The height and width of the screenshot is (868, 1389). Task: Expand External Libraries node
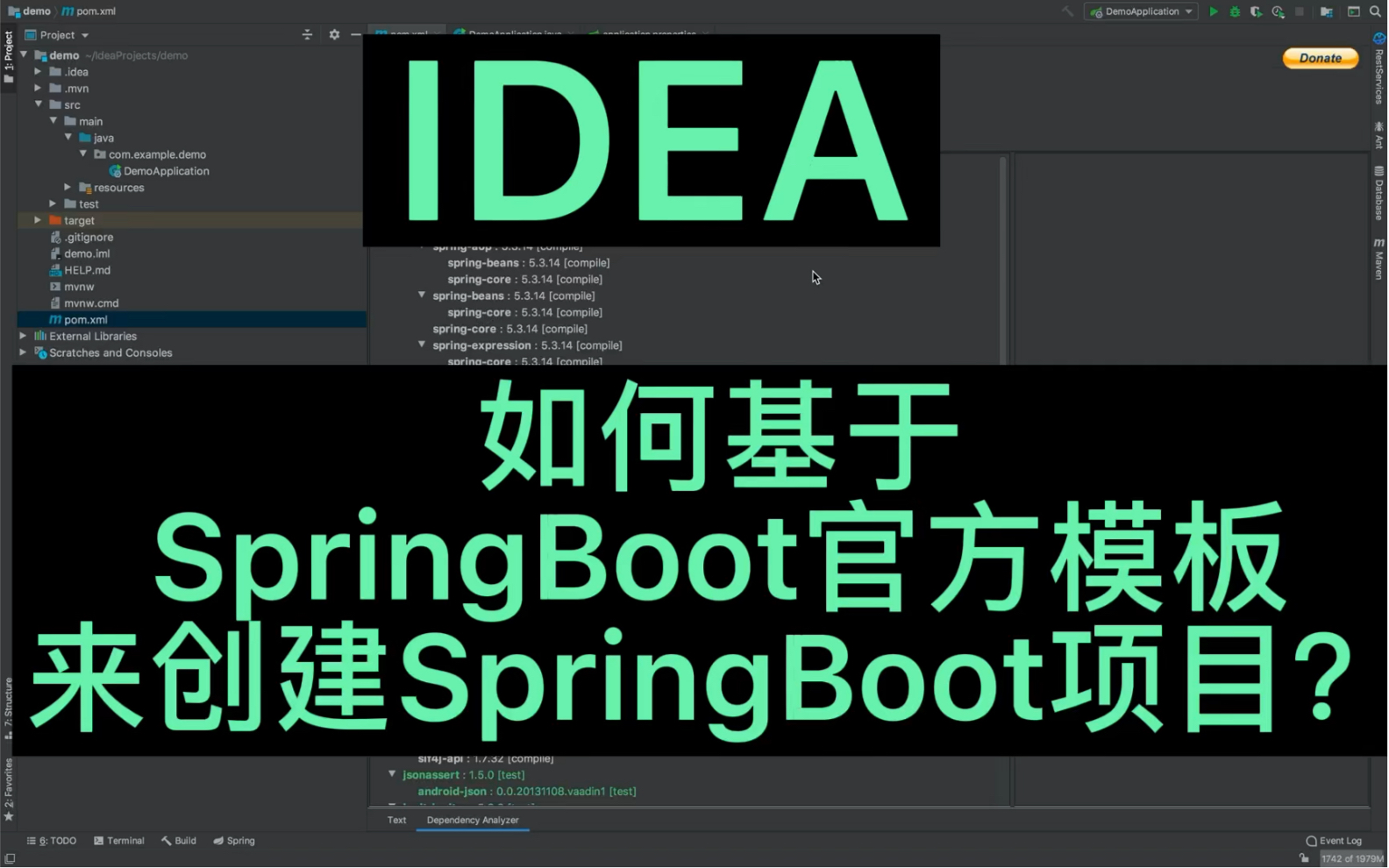click(x=23, y=336)
